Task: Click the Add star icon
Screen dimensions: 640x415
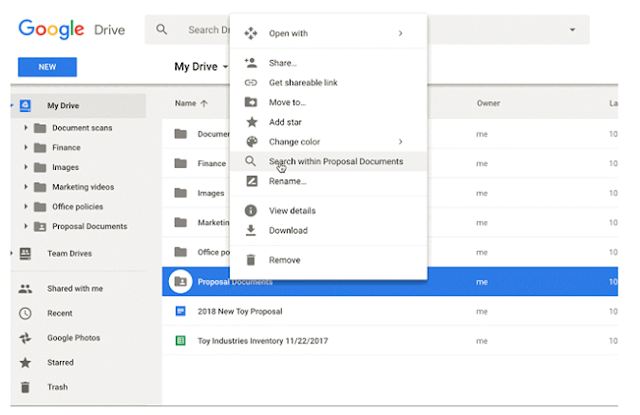Action: [252, 122]
